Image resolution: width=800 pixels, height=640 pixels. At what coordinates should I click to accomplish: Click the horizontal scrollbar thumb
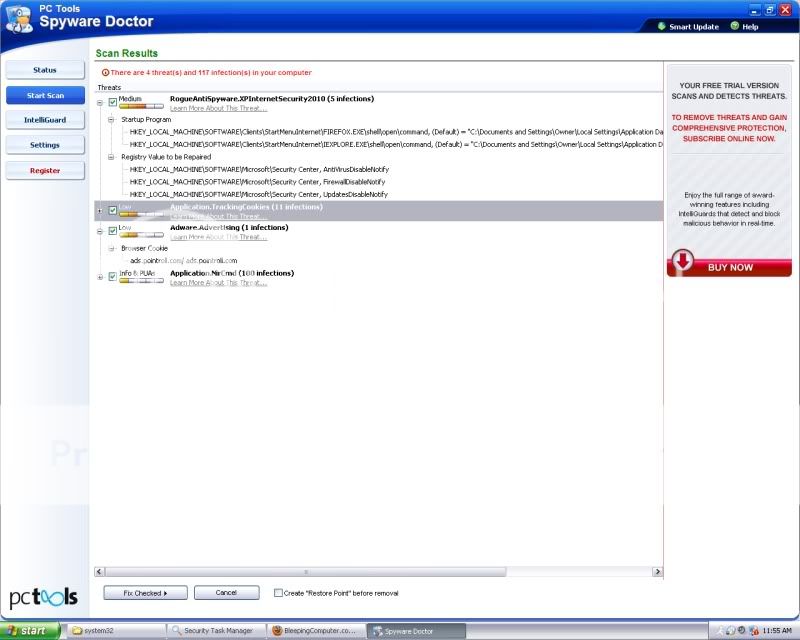tap(306, 572)
